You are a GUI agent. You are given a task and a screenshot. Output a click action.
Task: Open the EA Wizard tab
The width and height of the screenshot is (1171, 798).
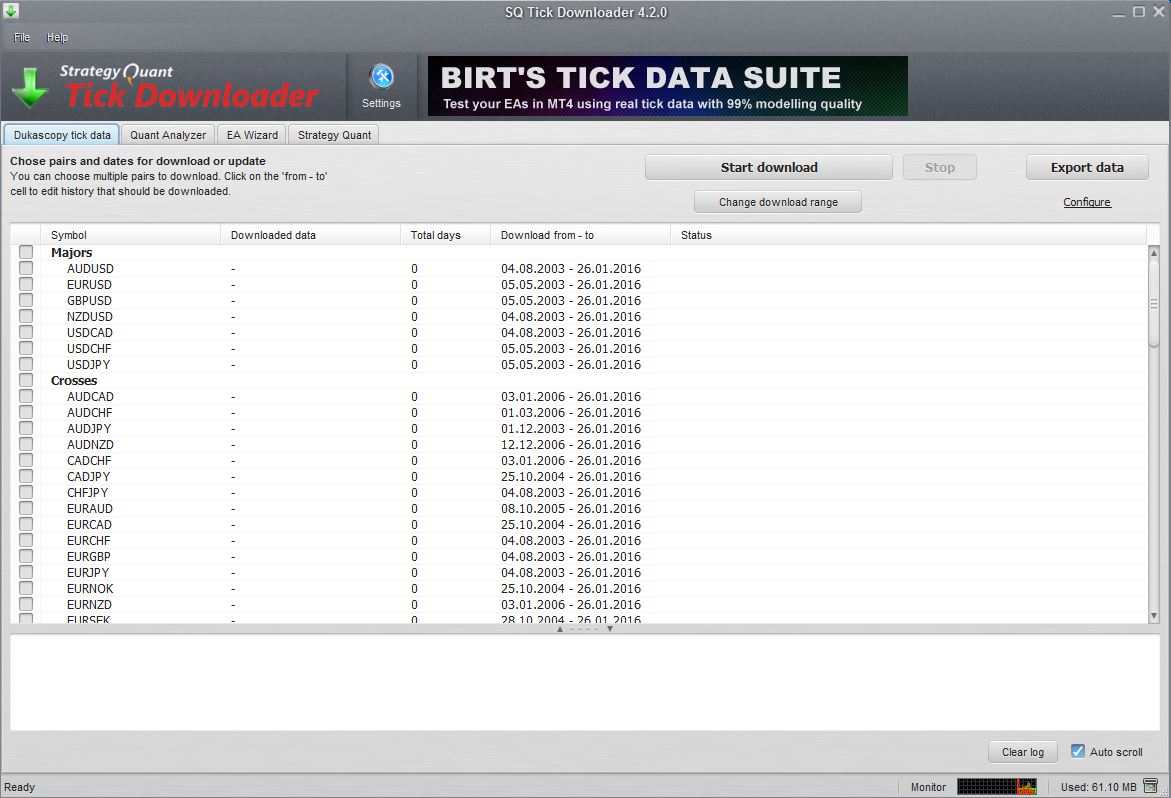[x=251, y=133]
